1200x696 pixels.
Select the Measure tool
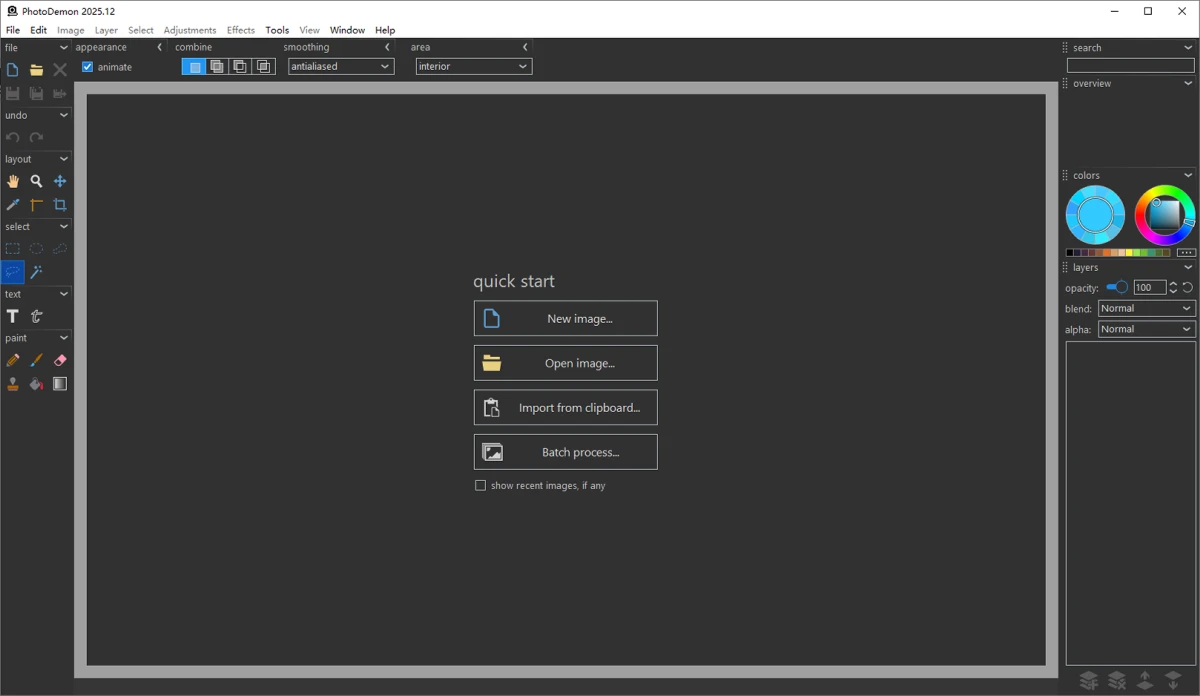[36, 205]
